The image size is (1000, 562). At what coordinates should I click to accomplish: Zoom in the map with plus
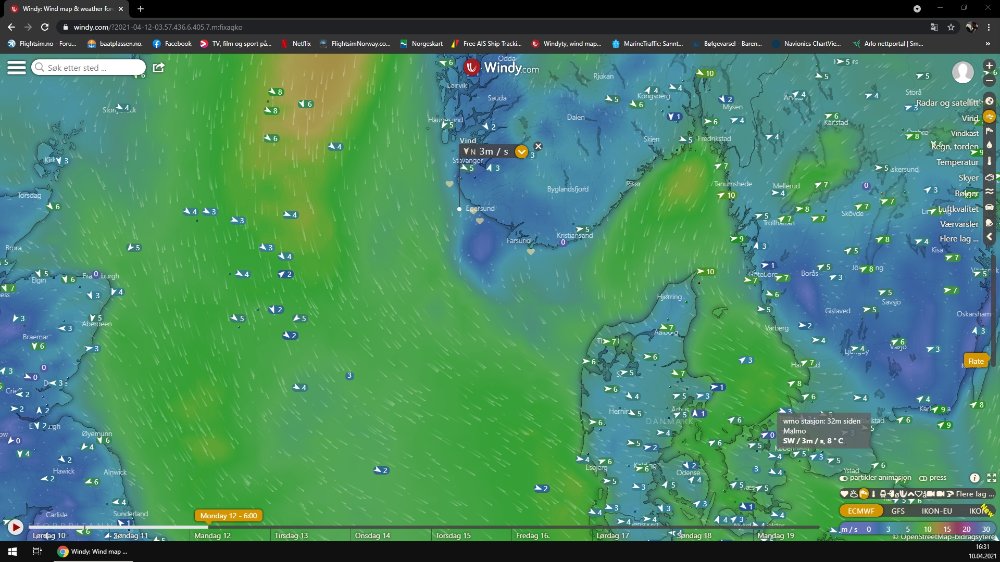pos(989,65)
